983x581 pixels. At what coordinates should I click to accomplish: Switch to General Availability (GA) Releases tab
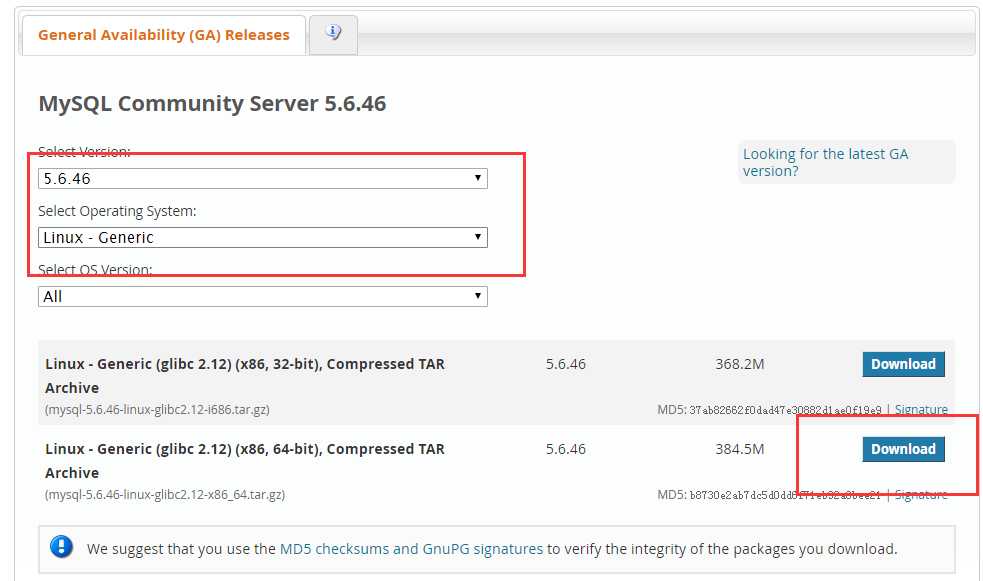(164, 35)
